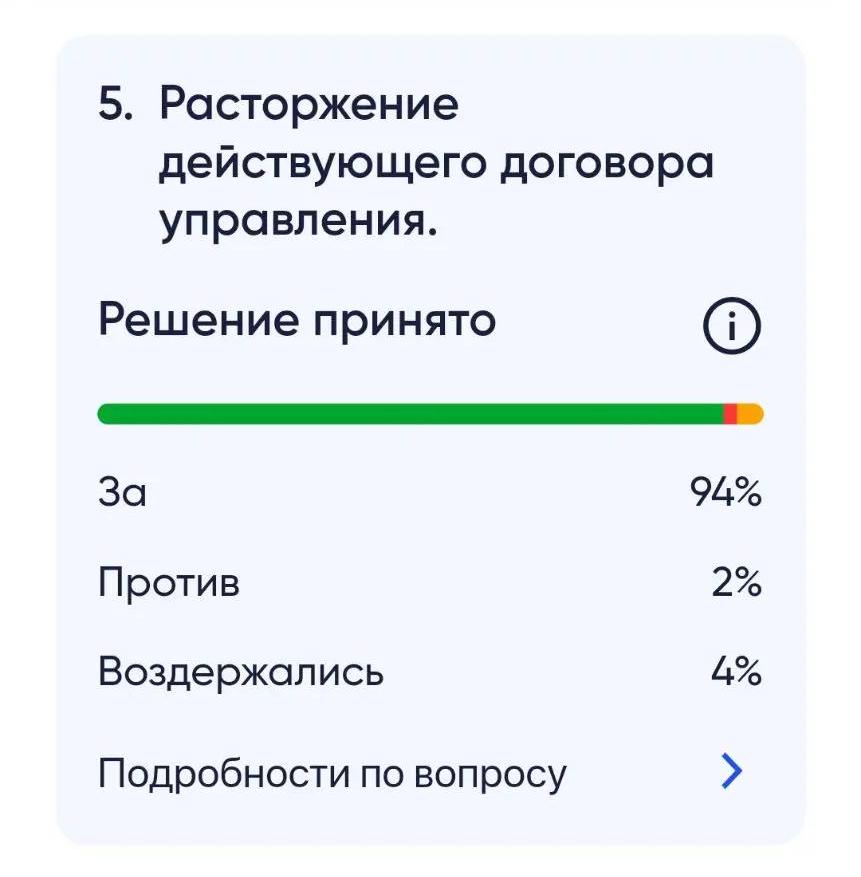Click the word вопросу in the details row
Screen dimensions: 861x877
tap(491, 776)
